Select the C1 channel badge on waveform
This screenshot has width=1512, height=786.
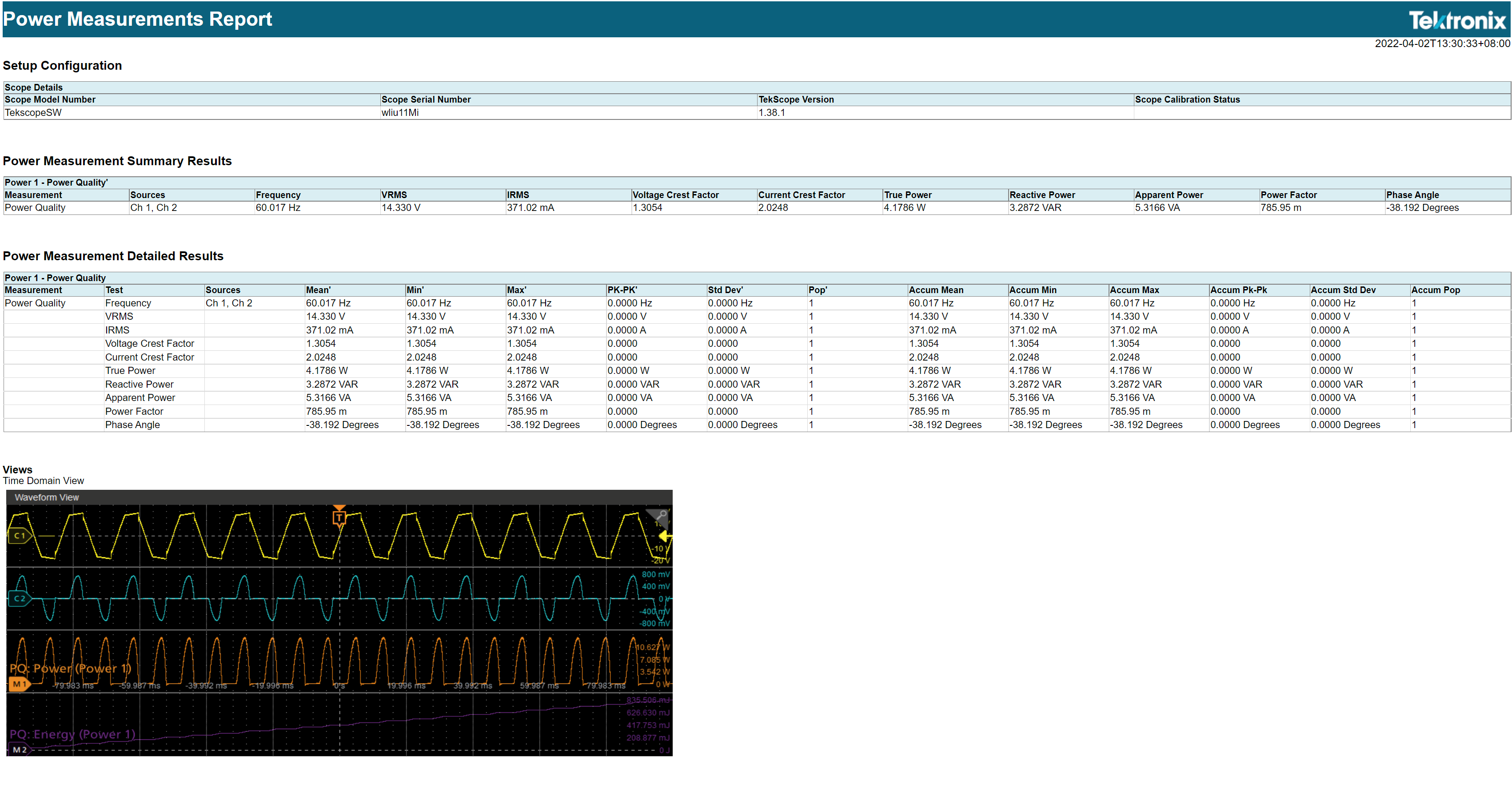20,536
